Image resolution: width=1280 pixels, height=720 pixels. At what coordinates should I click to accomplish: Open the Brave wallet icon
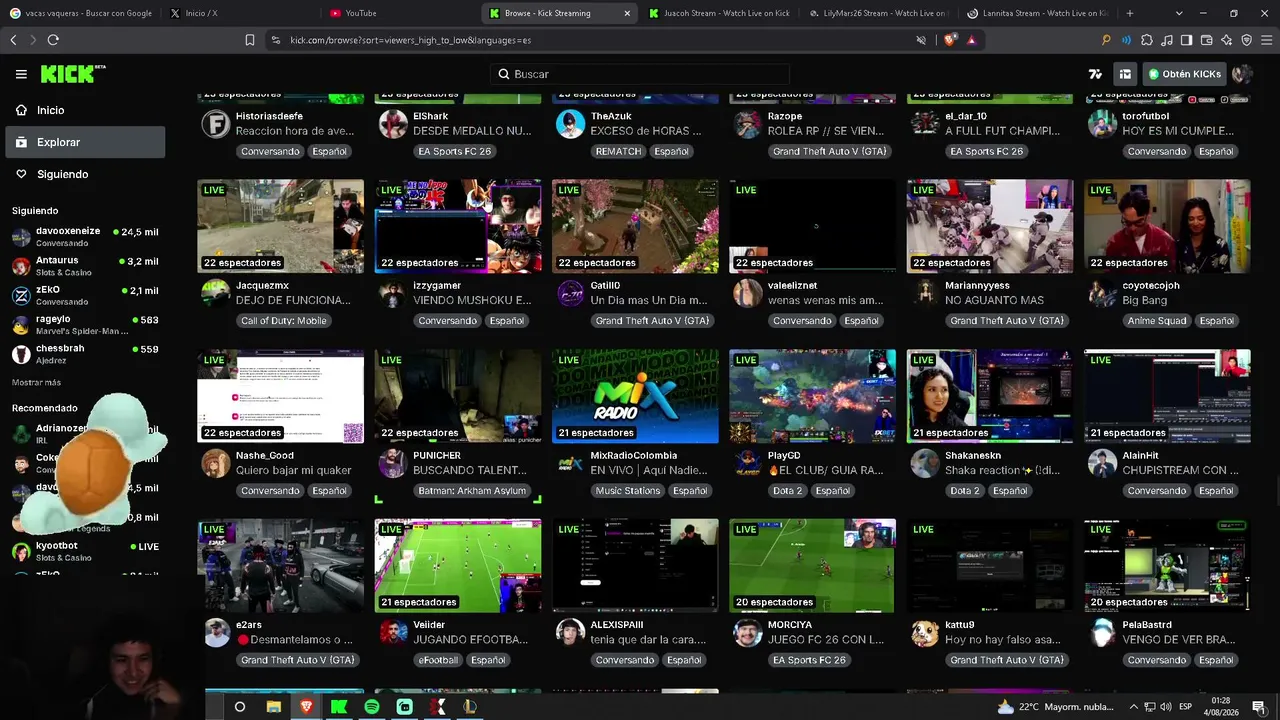pyautogui.click(x=1206, y=40)
